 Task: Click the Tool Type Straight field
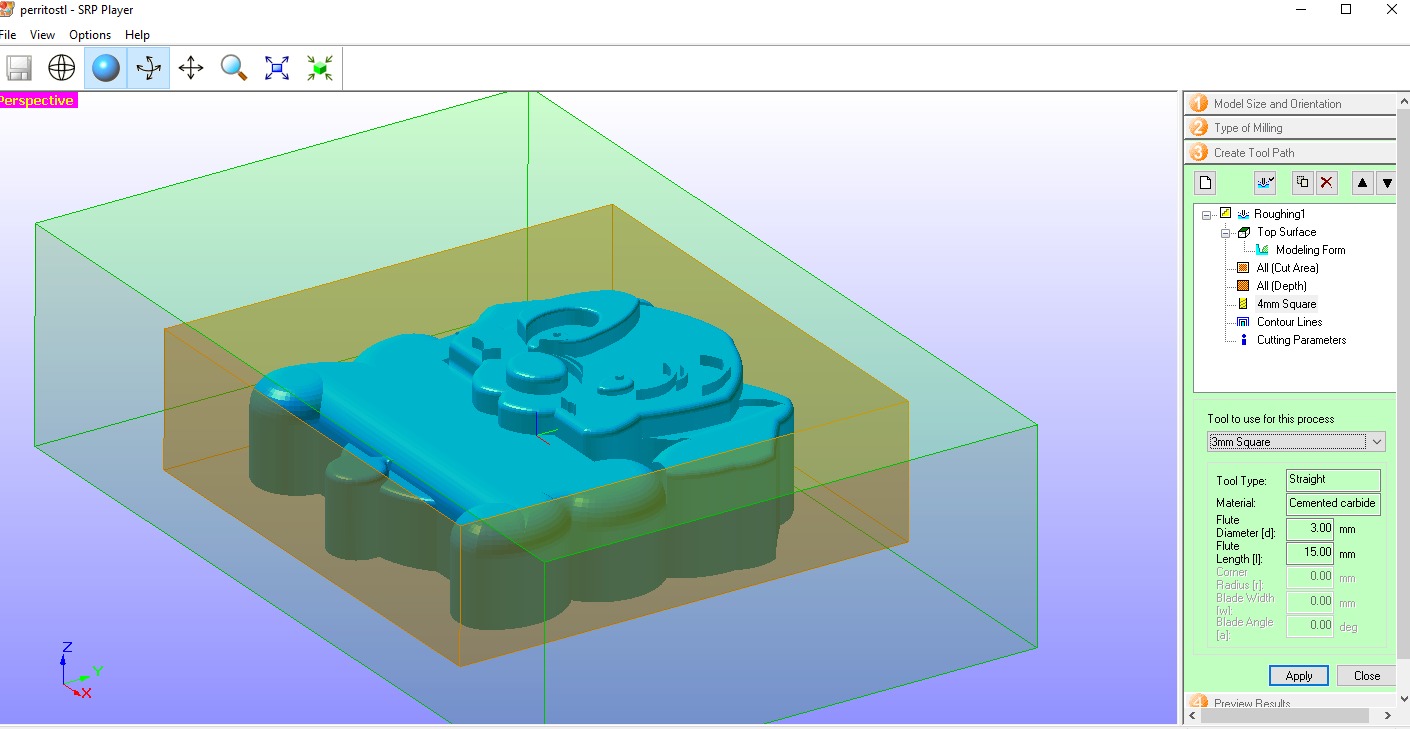[1333, 480]
